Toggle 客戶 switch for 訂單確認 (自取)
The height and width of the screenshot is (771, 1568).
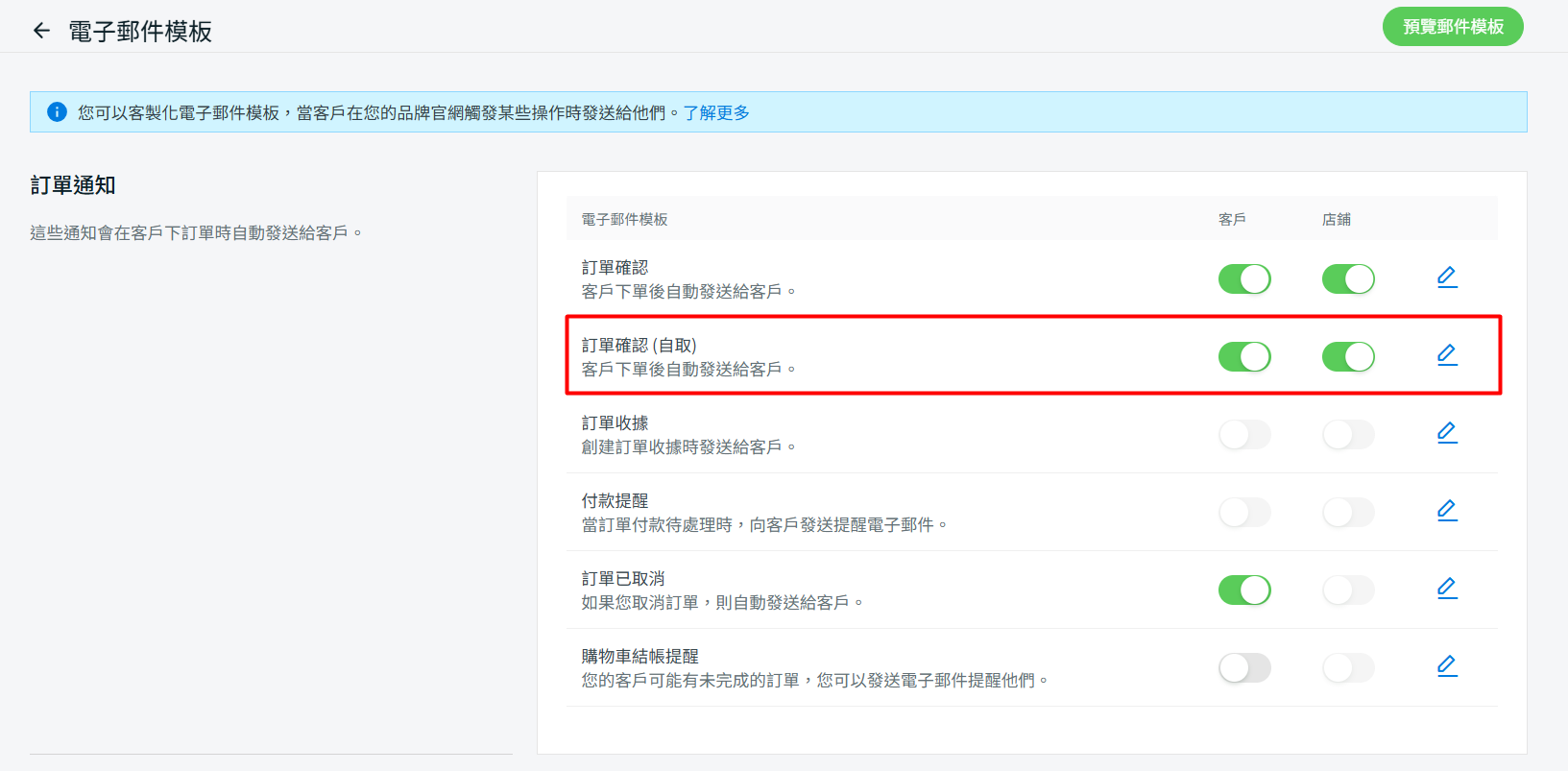[x=1244, y=357]
